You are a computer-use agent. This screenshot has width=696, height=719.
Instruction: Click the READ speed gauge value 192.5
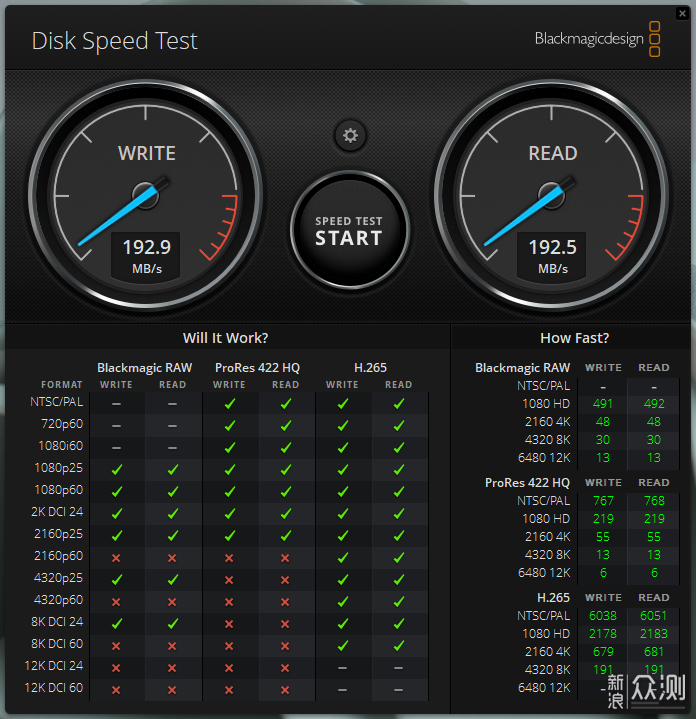pos(552,248)
